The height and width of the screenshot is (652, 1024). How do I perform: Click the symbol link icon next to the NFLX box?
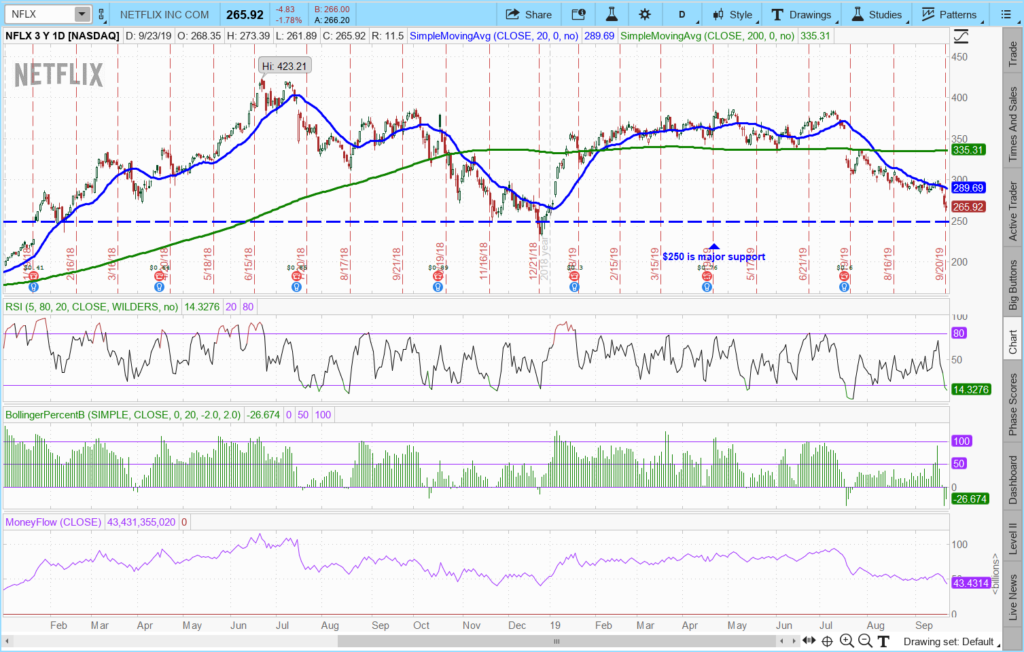pos(102,14)
